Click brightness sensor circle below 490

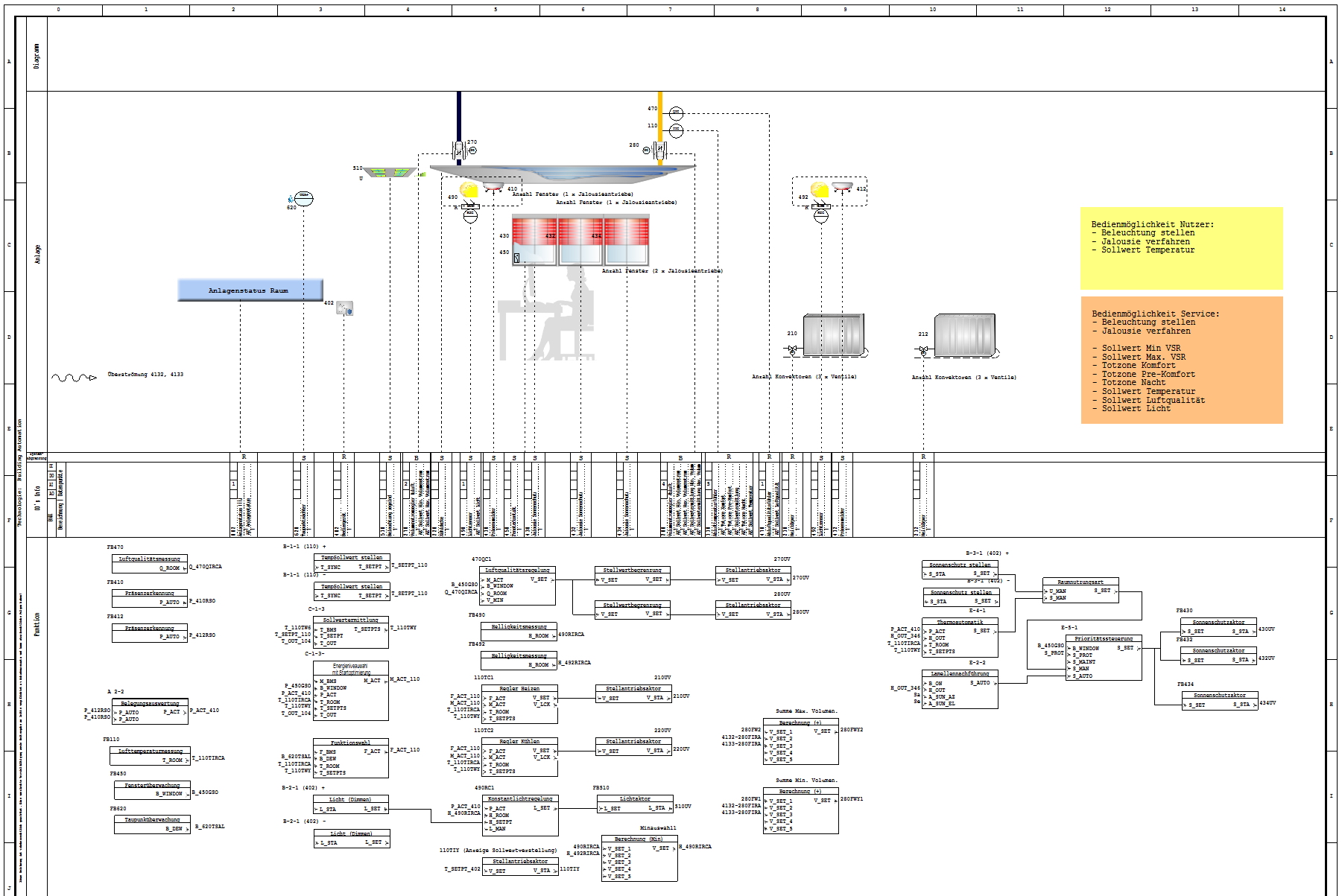(x=470, y=216)
